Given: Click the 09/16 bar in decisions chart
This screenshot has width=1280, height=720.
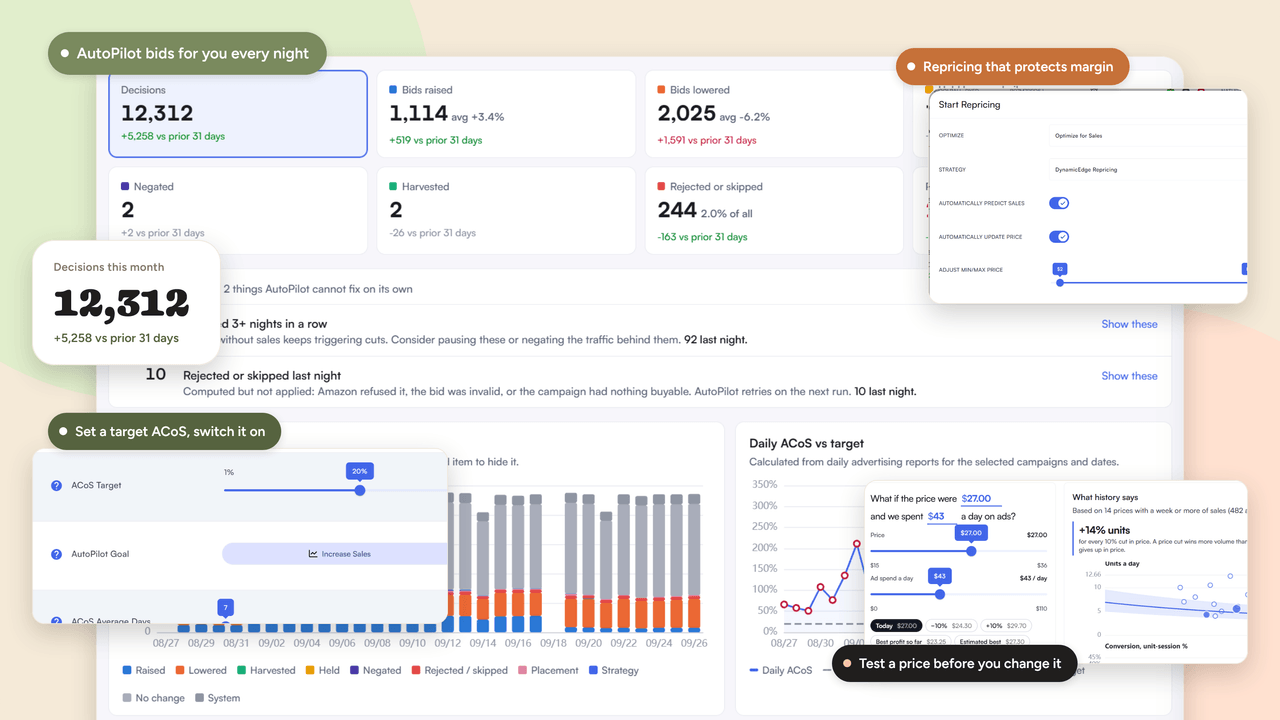Looking at the screenshot, I should (518, 565).
